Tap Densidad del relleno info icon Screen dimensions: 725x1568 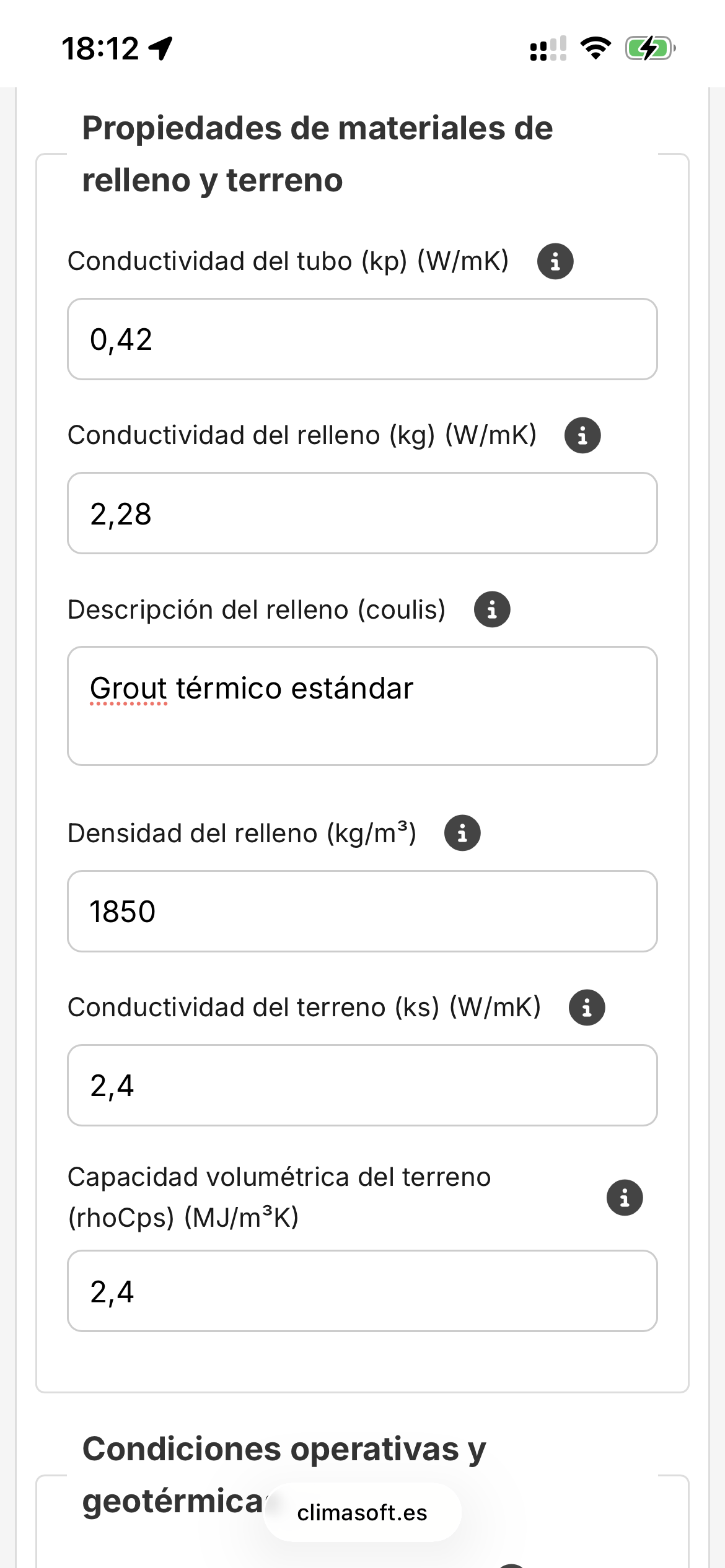[462, 833]
